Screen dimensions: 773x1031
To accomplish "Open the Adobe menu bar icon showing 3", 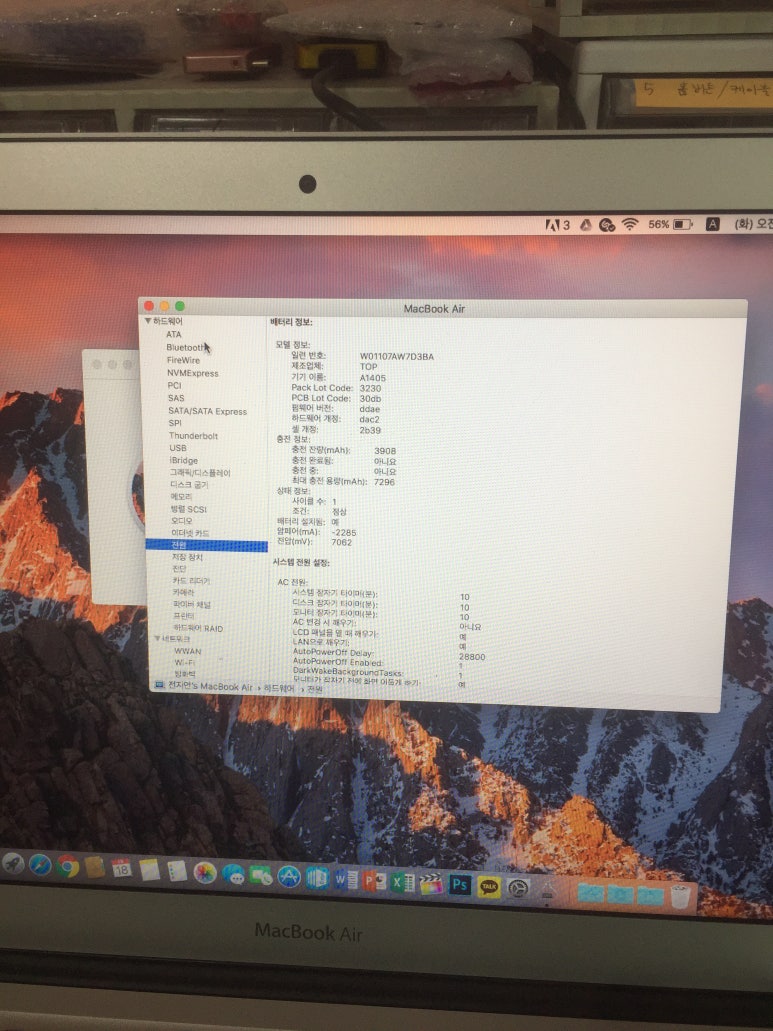I will [557, 225].
